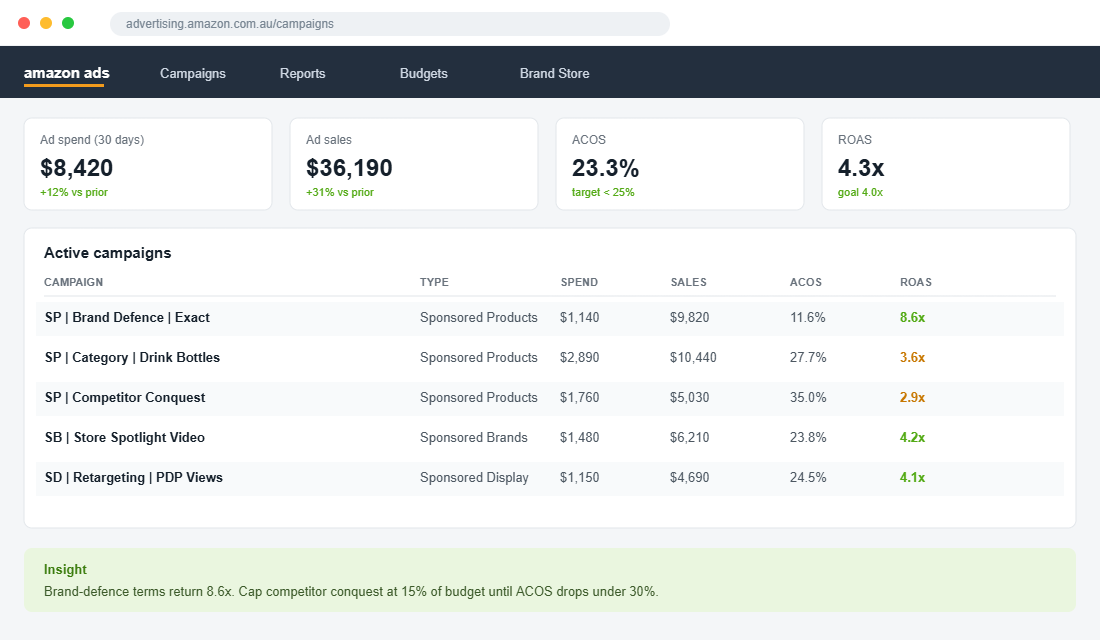
Task: Go to the Budgets section
Action: 424,74
